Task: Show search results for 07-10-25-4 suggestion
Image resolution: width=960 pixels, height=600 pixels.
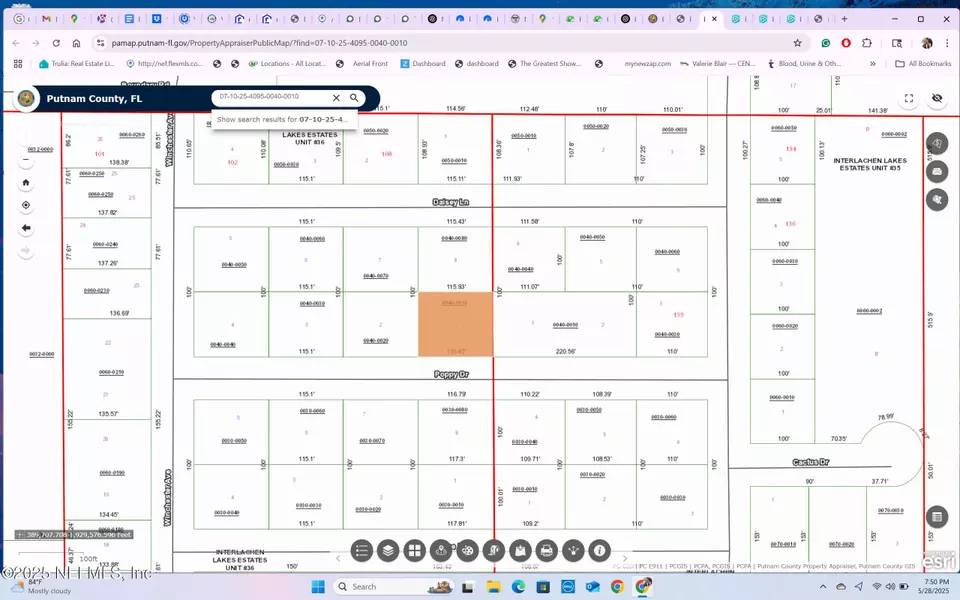Action: click(x=283, y=119)
